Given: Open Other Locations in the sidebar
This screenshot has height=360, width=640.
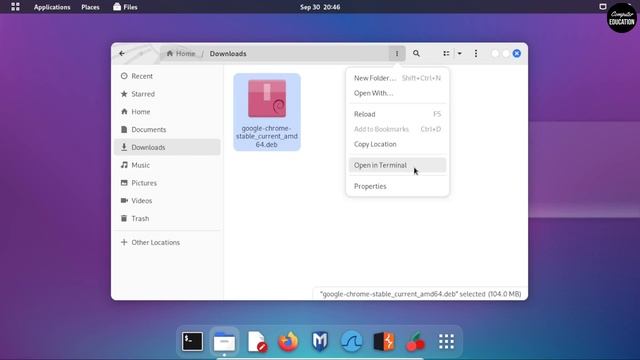Looking at the screenshot, I should pyautogui.click(x=167, y=242).
